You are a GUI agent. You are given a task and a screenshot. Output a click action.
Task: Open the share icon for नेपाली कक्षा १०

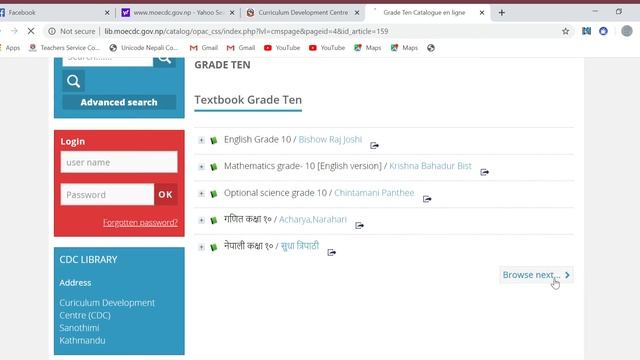tap(331, 252)
